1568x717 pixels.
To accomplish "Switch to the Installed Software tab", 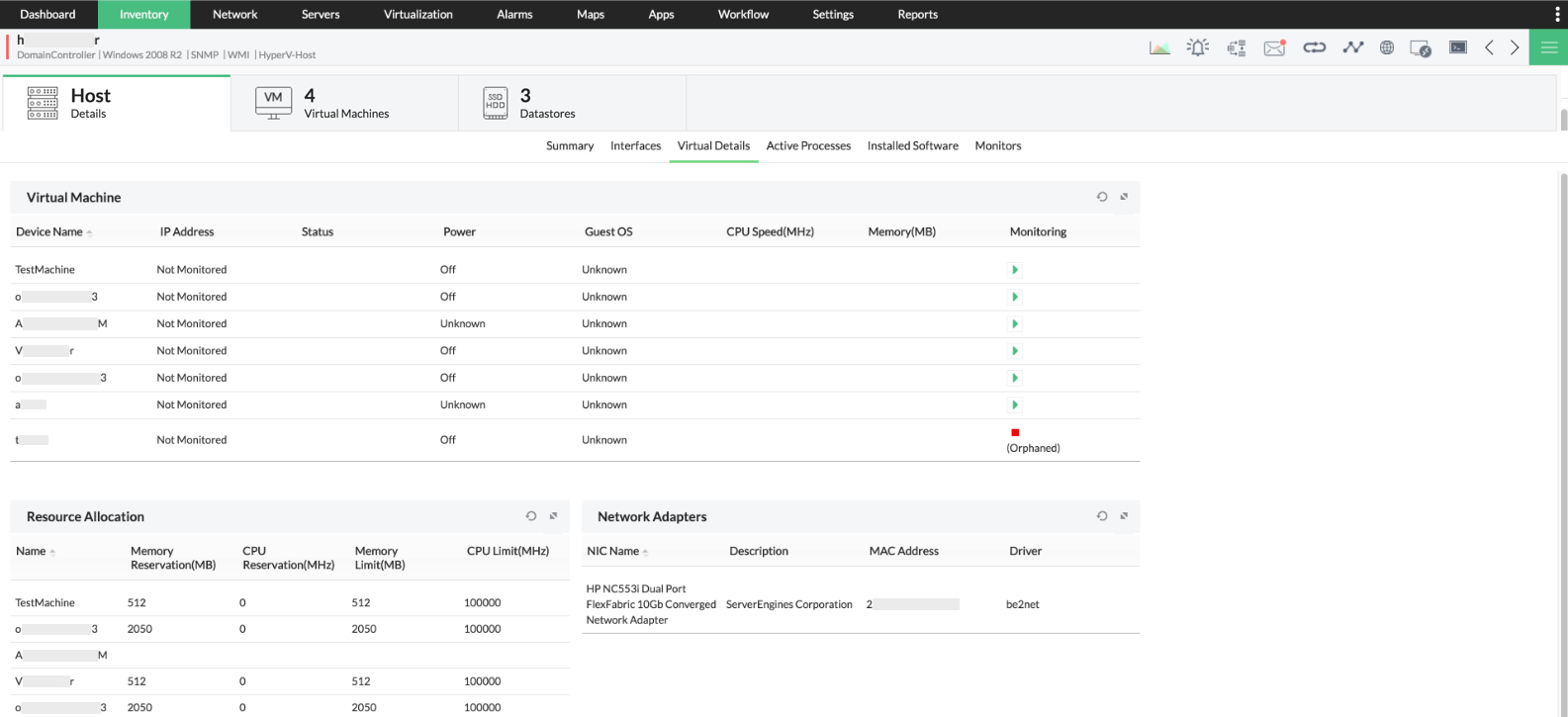I will point(912,145).
